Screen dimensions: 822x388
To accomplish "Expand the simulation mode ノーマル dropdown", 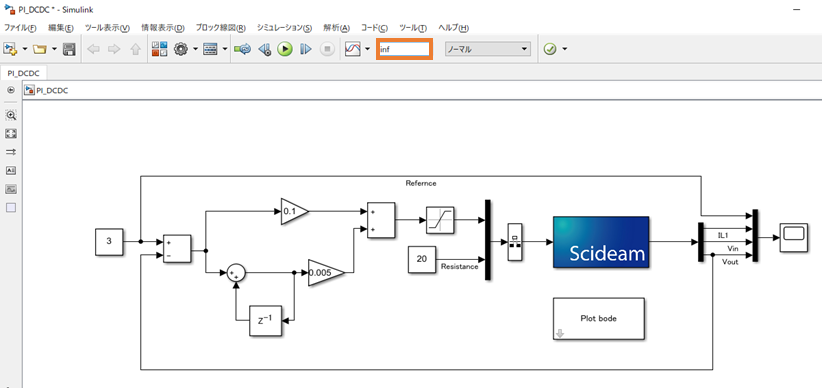I will (488, 49).
